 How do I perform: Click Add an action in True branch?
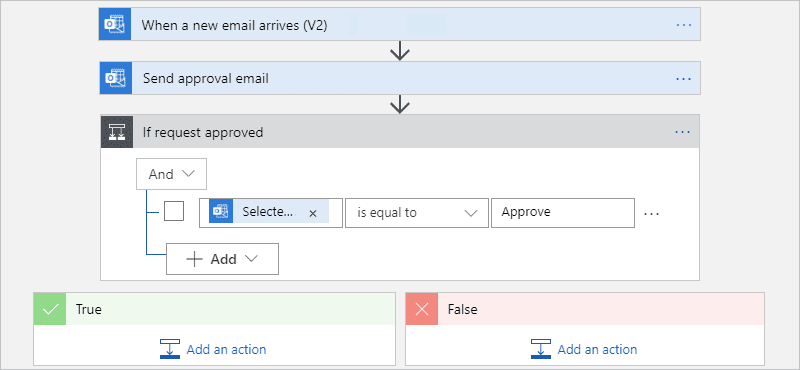tap(213, 350)
